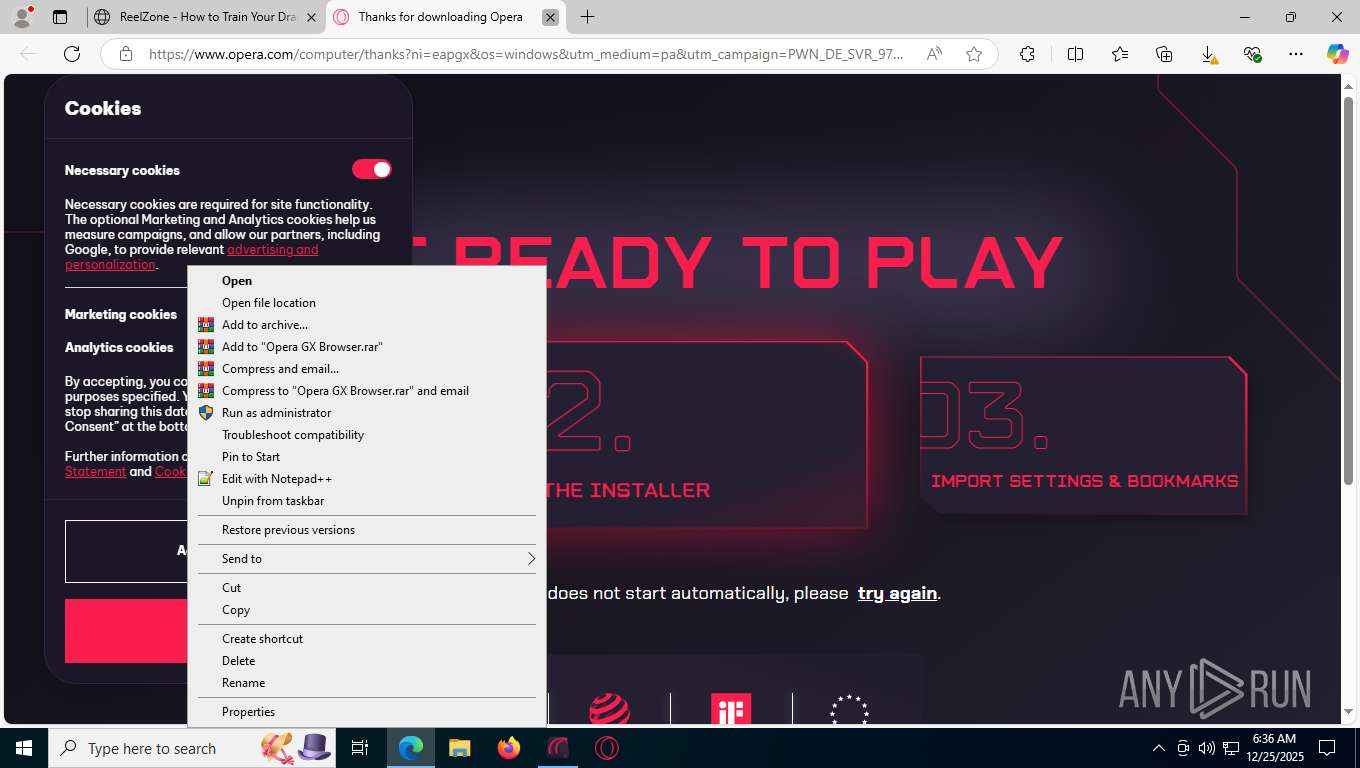The width and height of the screenshot is (1360, 768).
Task: Select Create shortcut
Action: point(366,639)
